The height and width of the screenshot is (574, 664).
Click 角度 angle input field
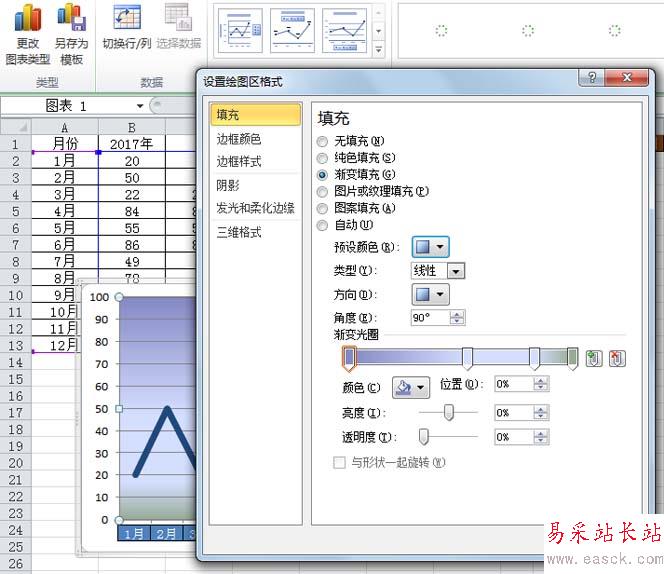(x=430, y=318)
